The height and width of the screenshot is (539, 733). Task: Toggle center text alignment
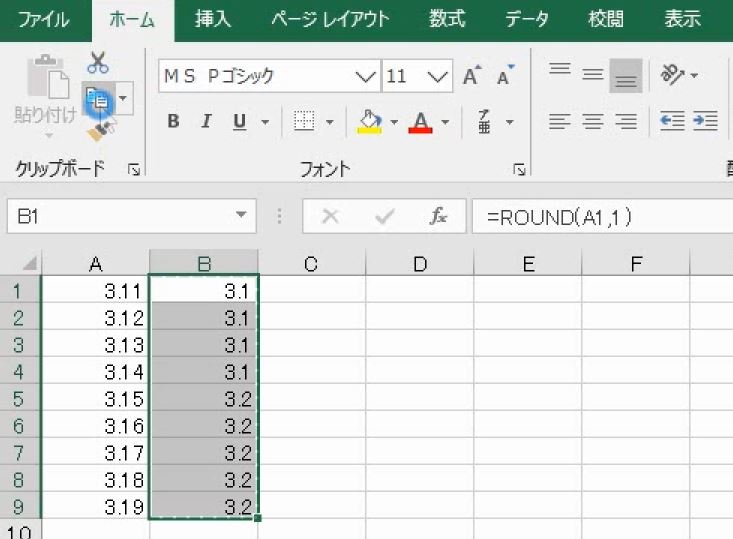593,121
